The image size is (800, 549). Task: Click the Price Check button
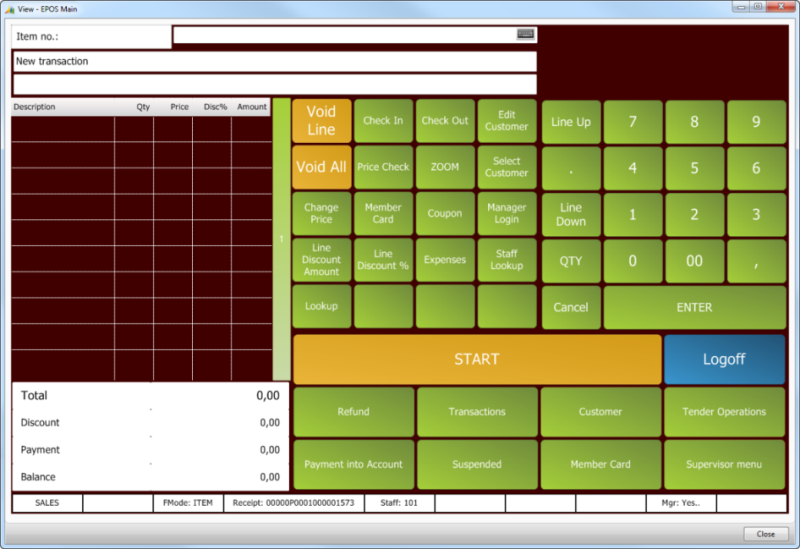tap(383, 167)
